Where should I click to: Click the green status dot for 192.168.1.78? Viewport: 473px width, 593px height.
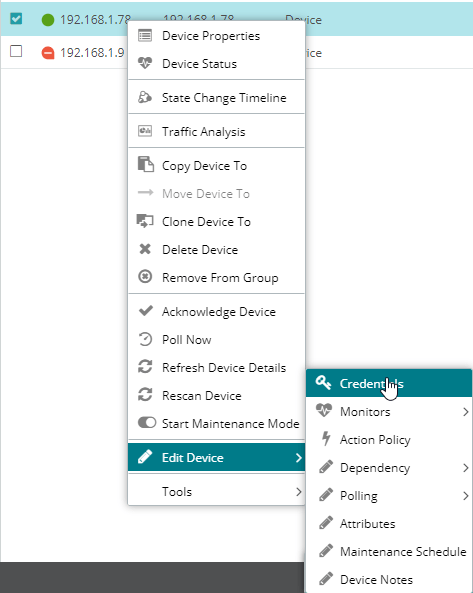(x=48, y=20)
